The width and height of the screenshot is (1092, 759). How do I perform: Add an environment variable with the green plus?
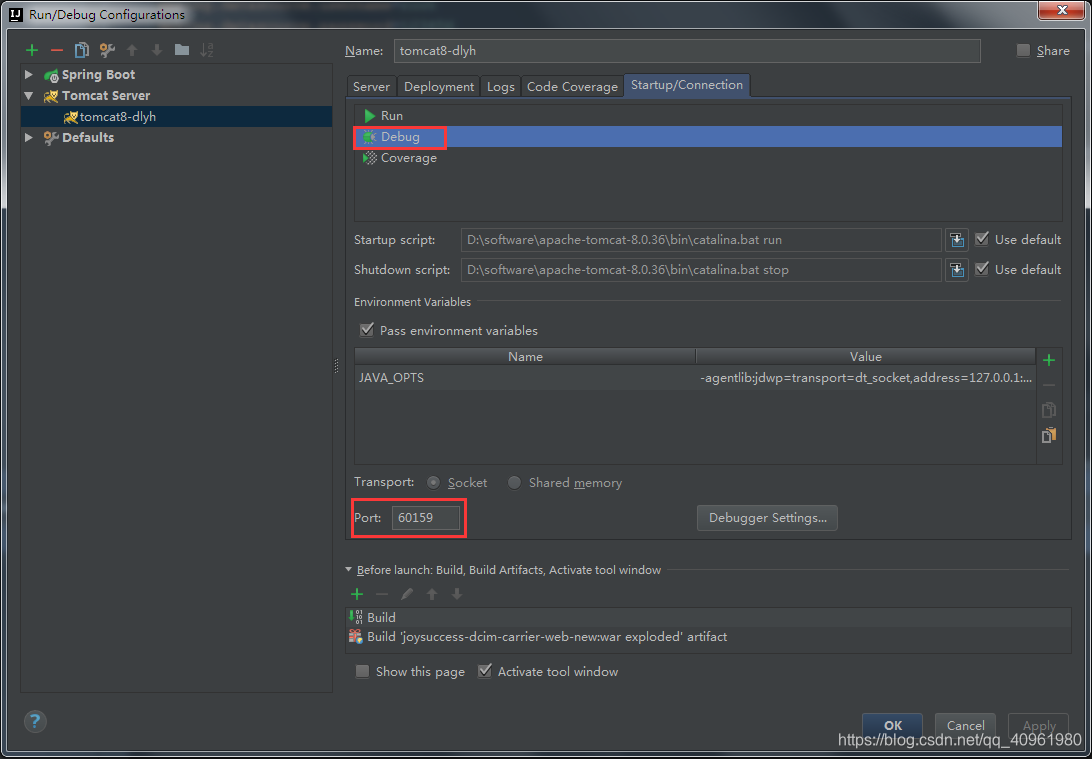(1049, 360)
